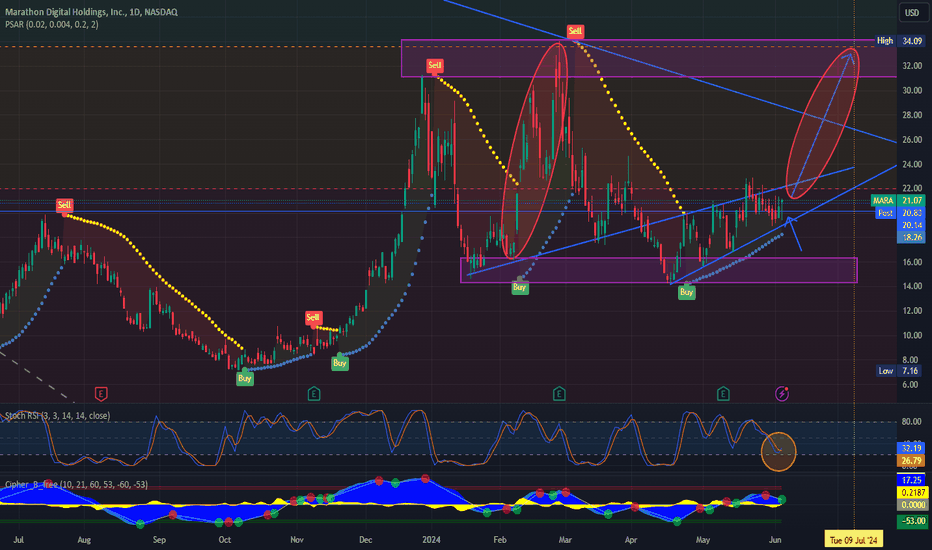Click the 17.25 Cipher B value tag
Screen dimensions: 932x550
[x=911, y=480]
